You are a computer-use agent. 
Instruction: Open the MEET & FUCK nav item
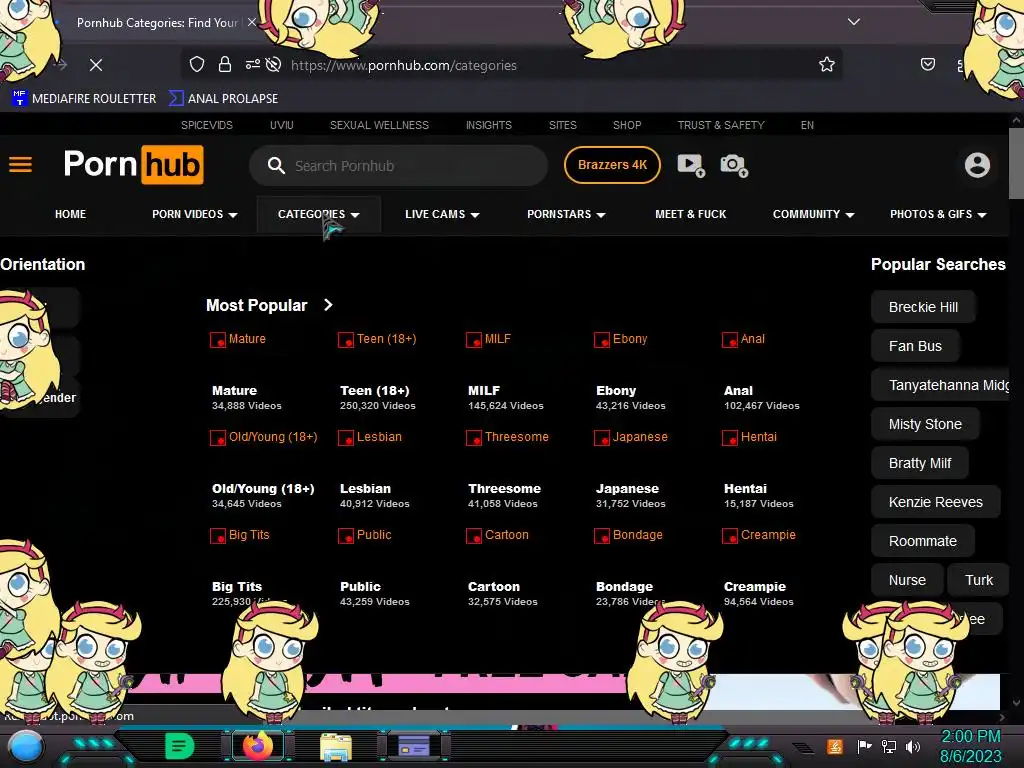coord(690,214)
